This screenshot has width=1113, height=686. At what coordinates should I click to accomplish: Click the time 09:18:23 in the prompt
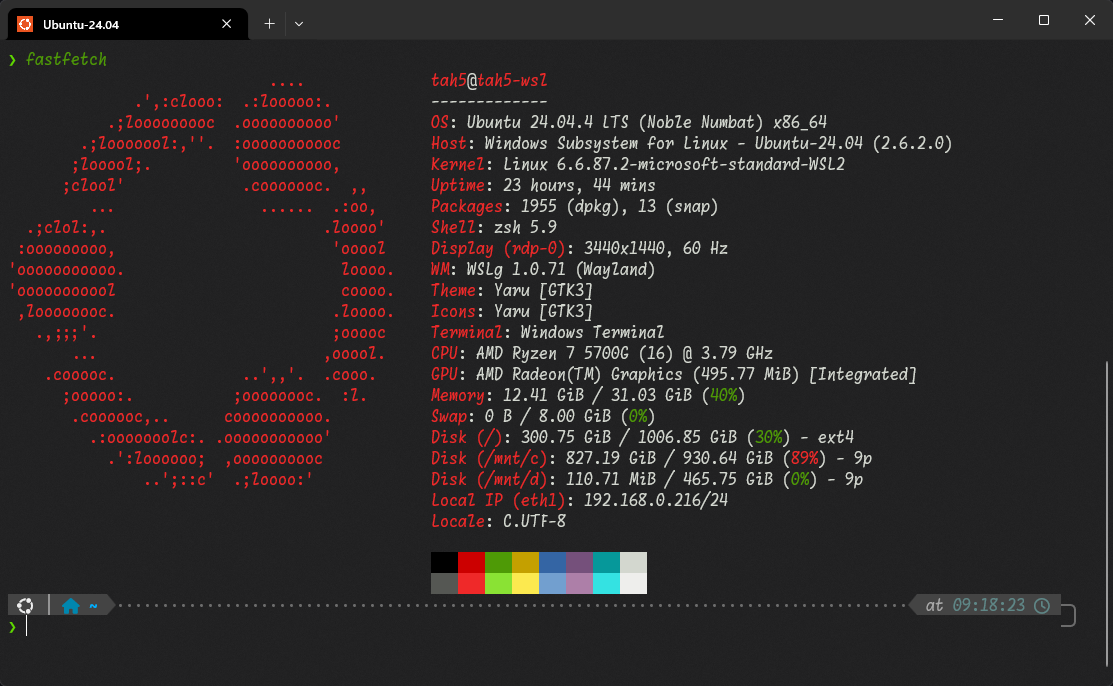(988, 605)
